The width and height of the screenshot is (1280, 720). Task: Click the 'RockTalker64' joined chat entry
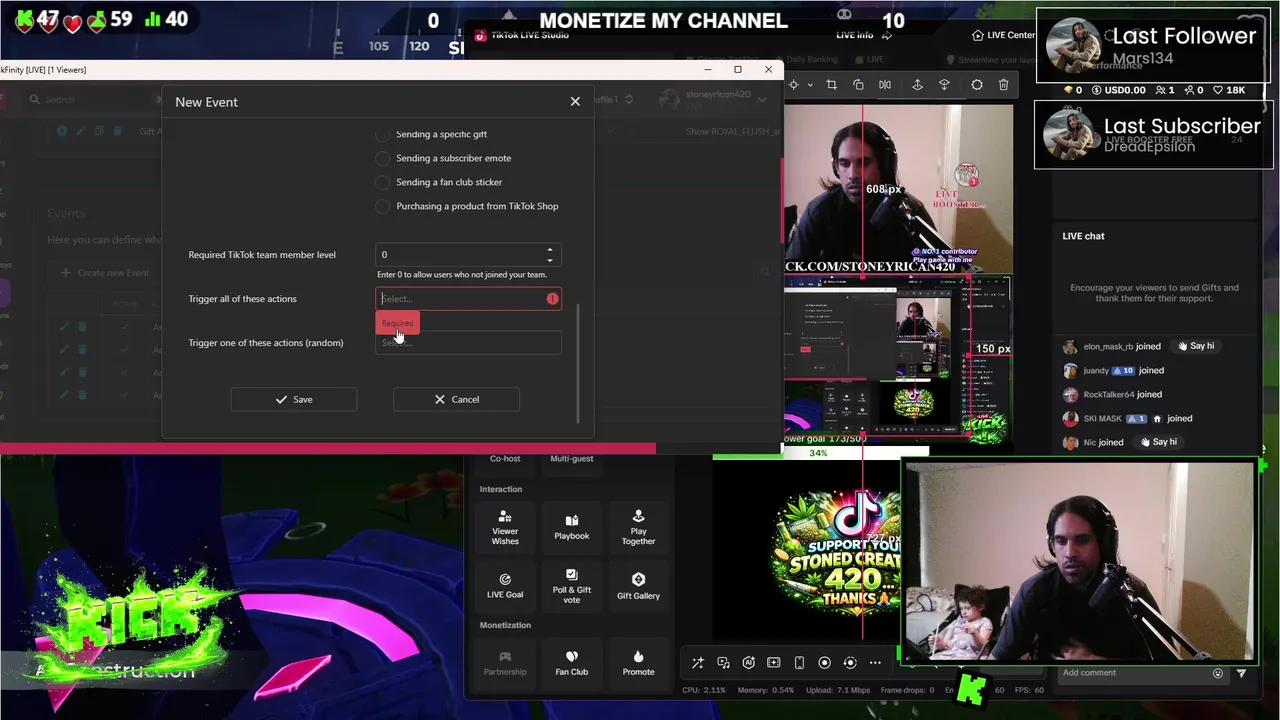point(1112,394)
